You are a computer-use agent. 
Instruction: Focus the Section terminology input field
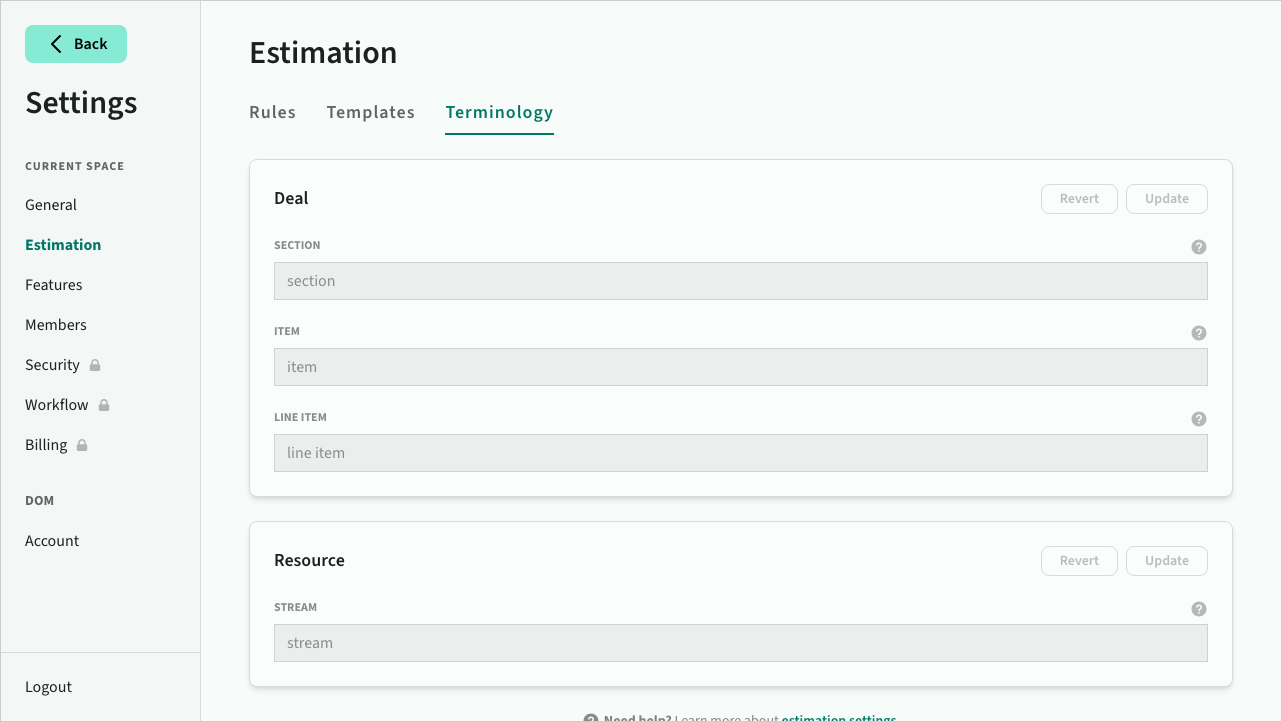pos(740,281)
